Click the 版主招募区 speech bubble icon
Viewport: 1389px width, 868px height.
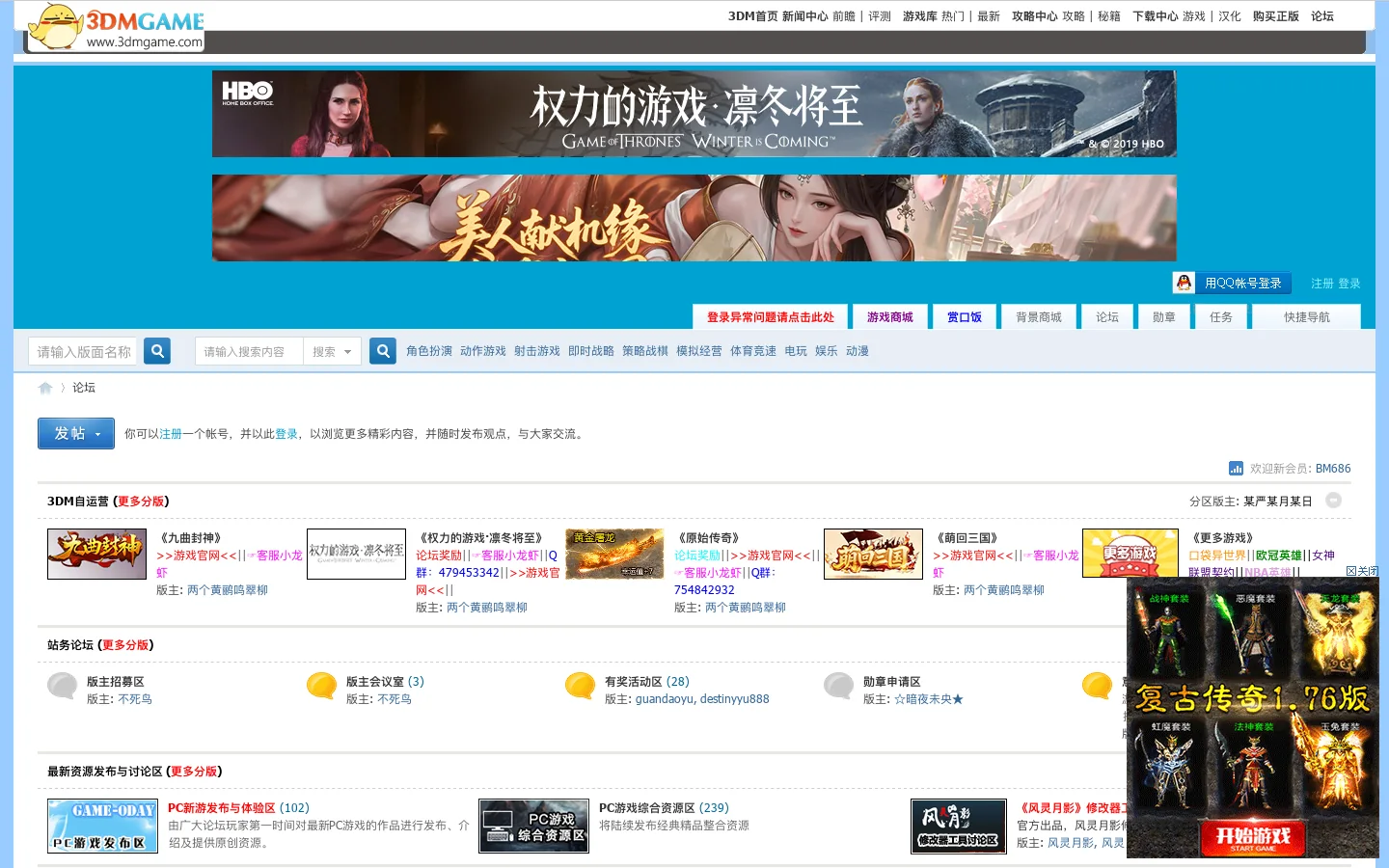[63, 686]
